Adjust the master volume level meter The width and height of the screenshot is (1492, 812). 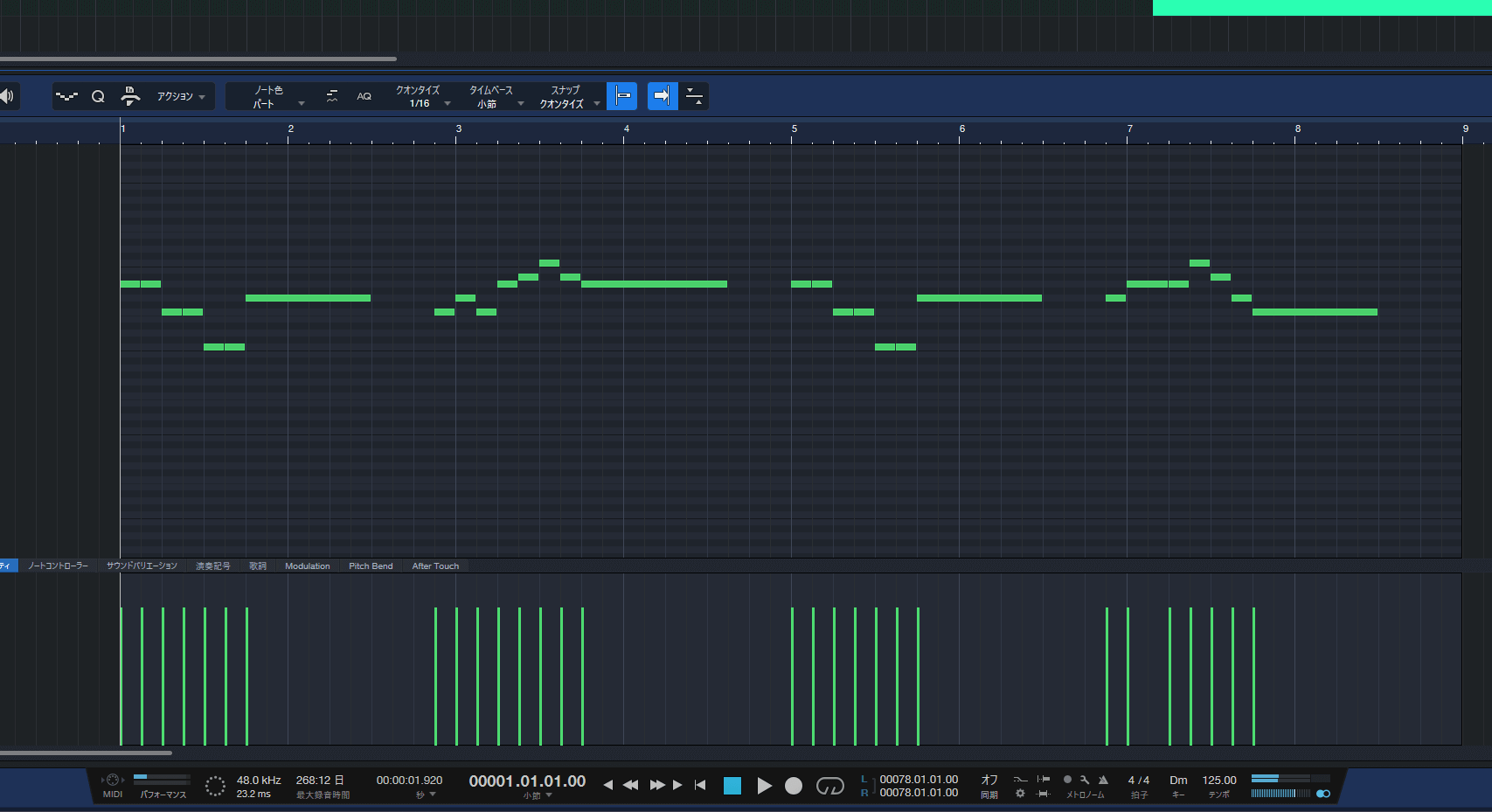1280,794
